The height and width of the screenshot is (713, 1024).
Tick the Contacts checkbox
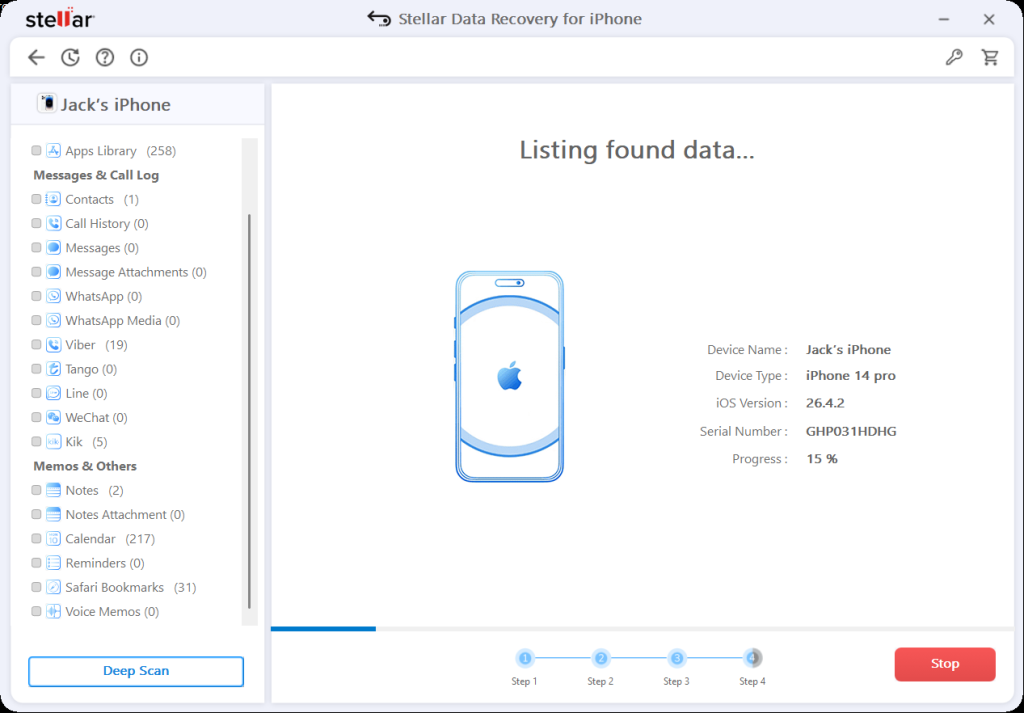point(37,199)
